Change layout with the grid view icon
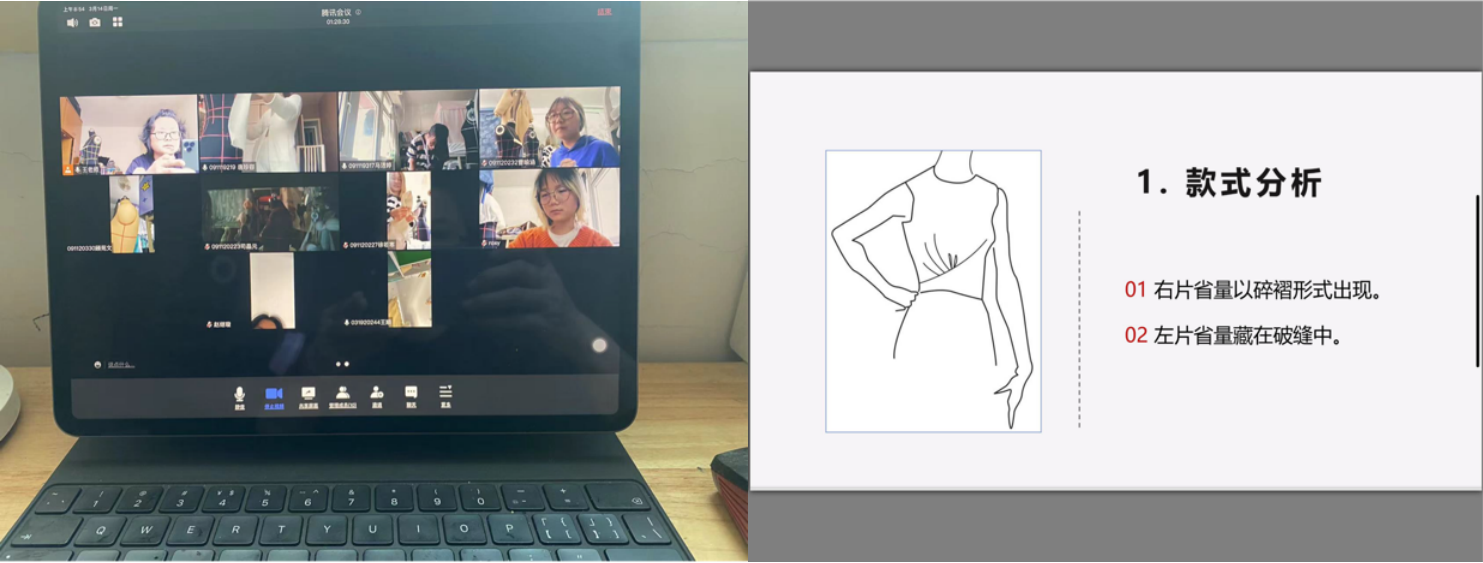Viewport: 1483px width, 563px height. coord(118,22)
